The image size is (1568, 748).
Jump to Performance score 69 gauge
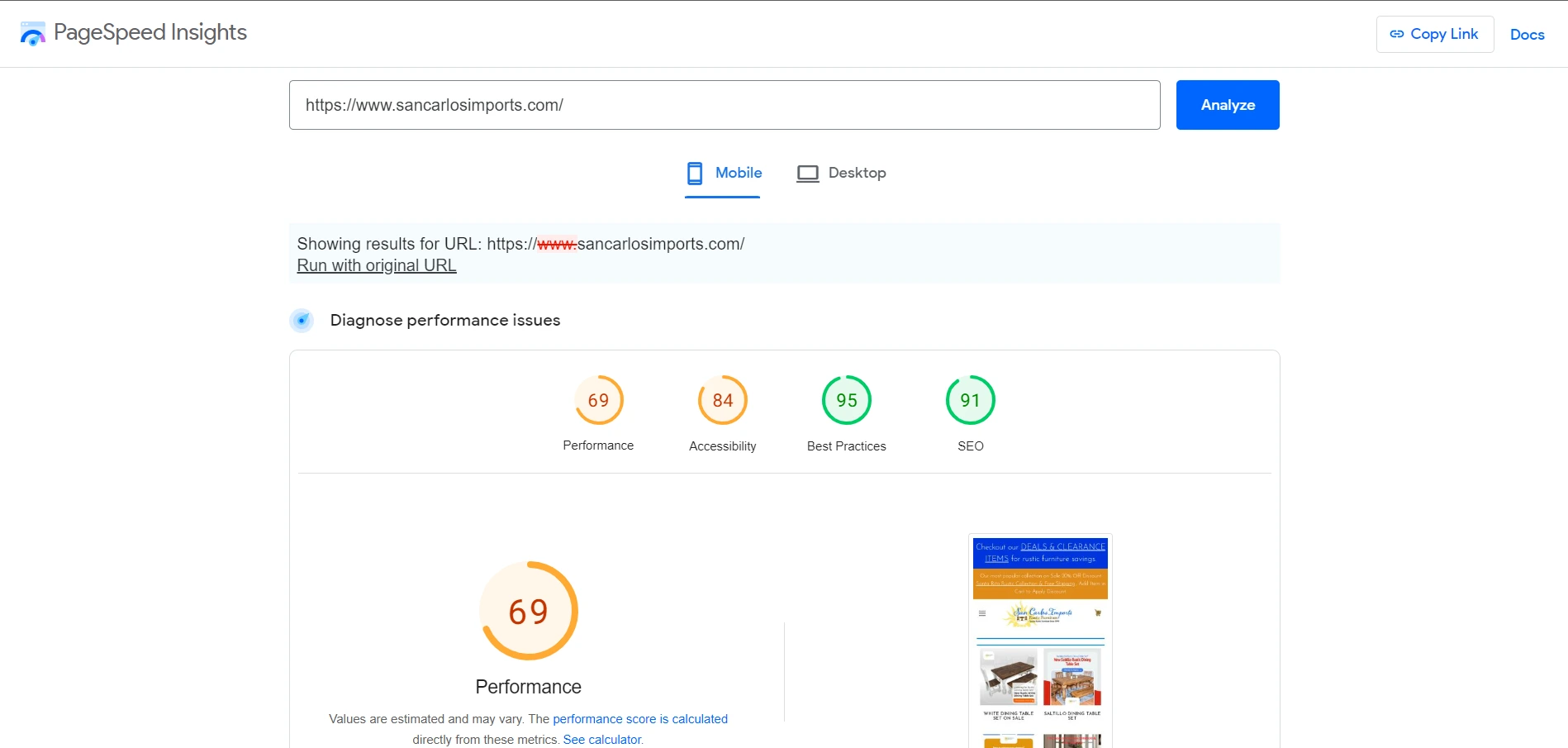(599, 400)
